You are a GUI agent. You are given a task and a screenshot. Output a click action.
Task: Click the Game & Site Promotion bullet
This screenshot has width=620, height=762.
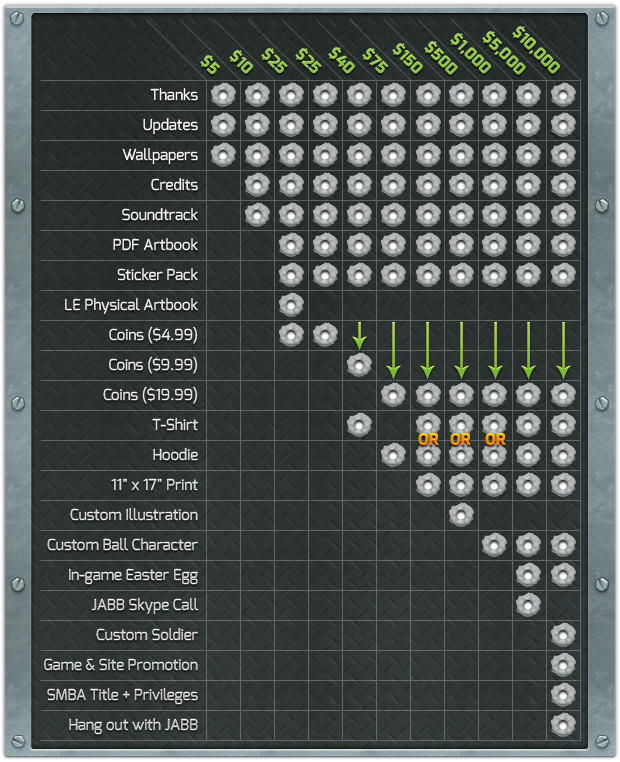pyautogui.click(x=563, y=665)
